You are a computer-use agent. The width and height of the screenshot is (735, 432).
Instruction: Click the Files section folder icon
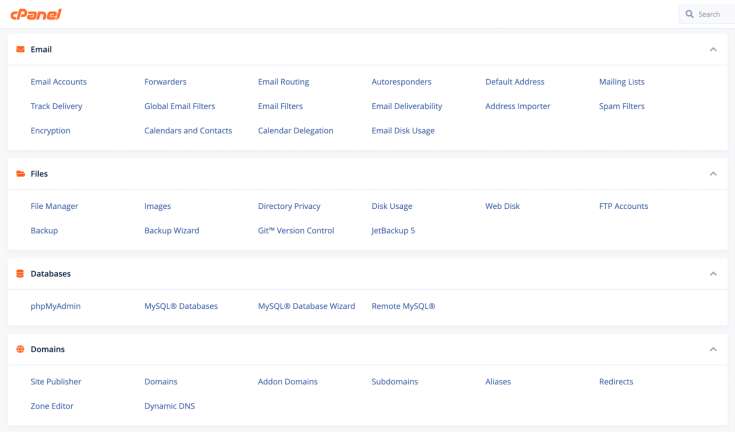pyautogui.click(x=20, y=174)
